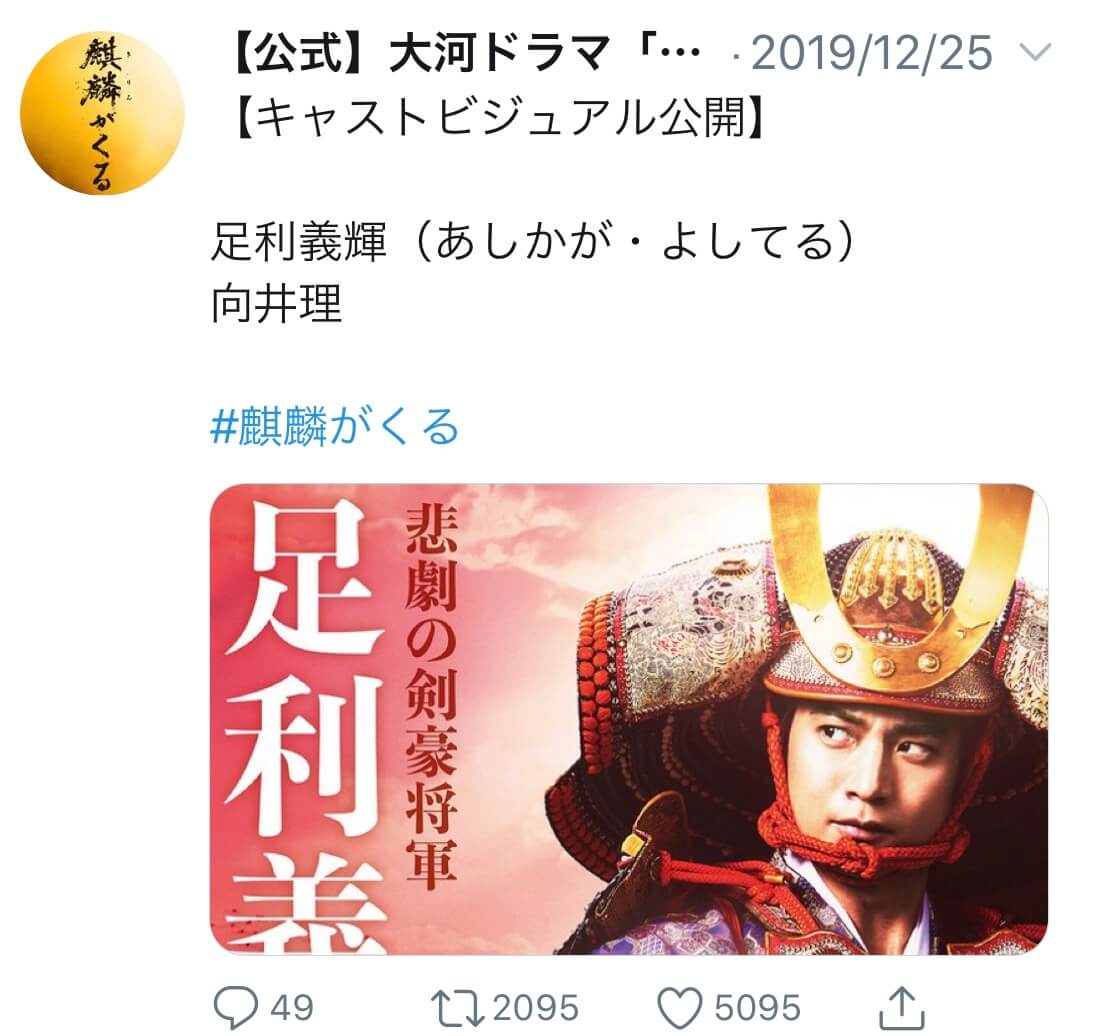Click the 【キャストビジュアル公開】 tweet text
The width and height of the screenshot is (1097, 1036).
(500, 116)
